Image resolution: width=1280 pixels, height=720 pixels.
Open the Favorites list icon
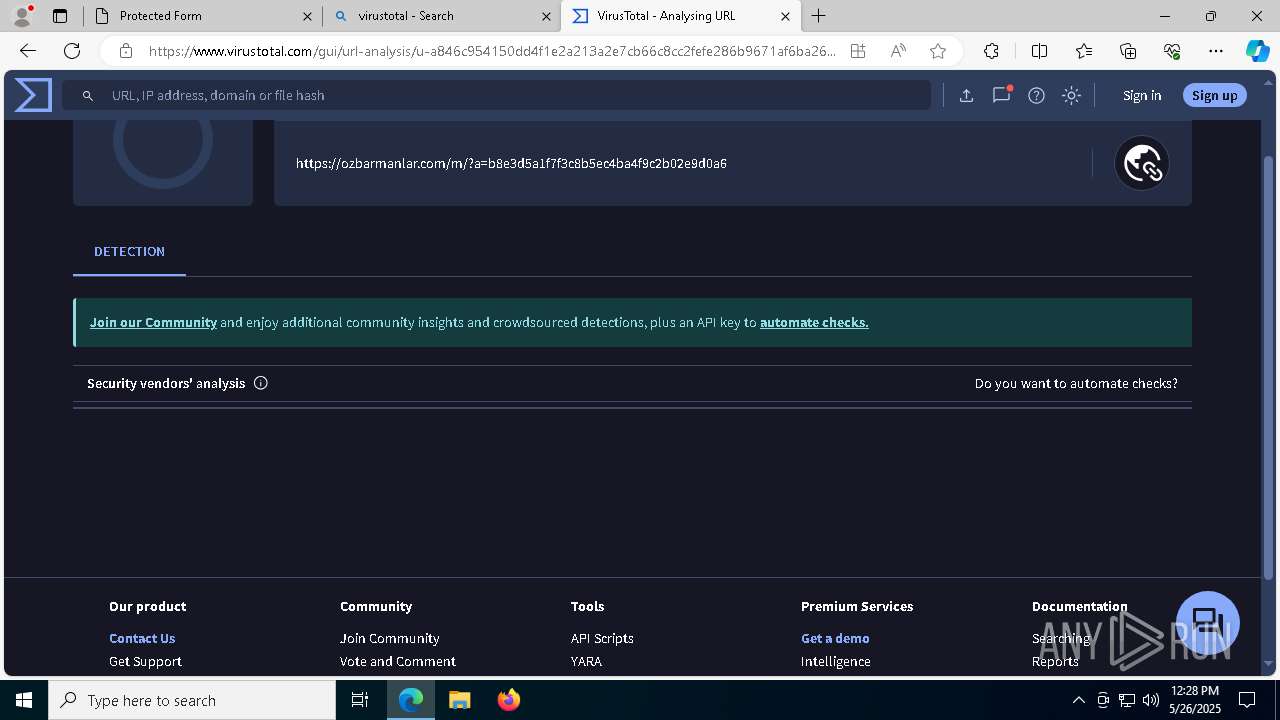[1084, 51]
